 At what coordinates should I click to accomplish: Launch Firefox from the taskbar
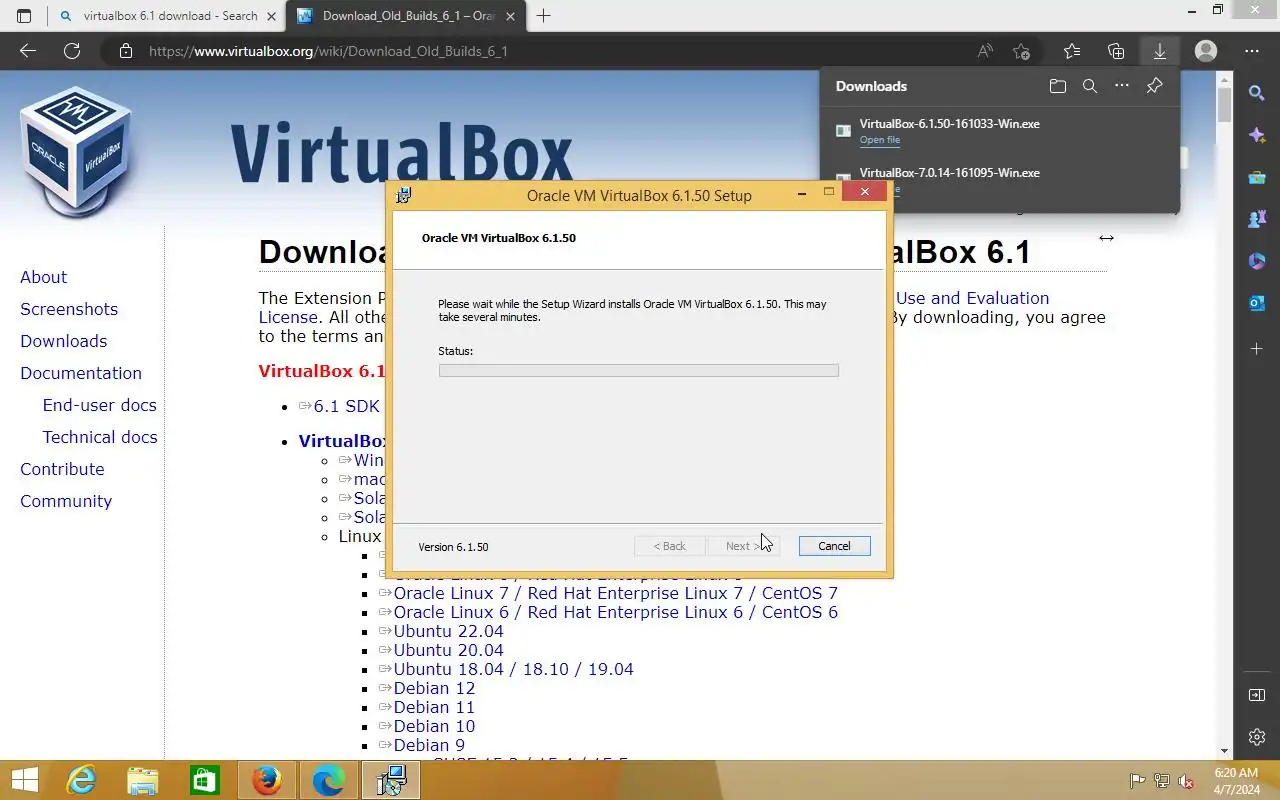[x=267, y=780]
